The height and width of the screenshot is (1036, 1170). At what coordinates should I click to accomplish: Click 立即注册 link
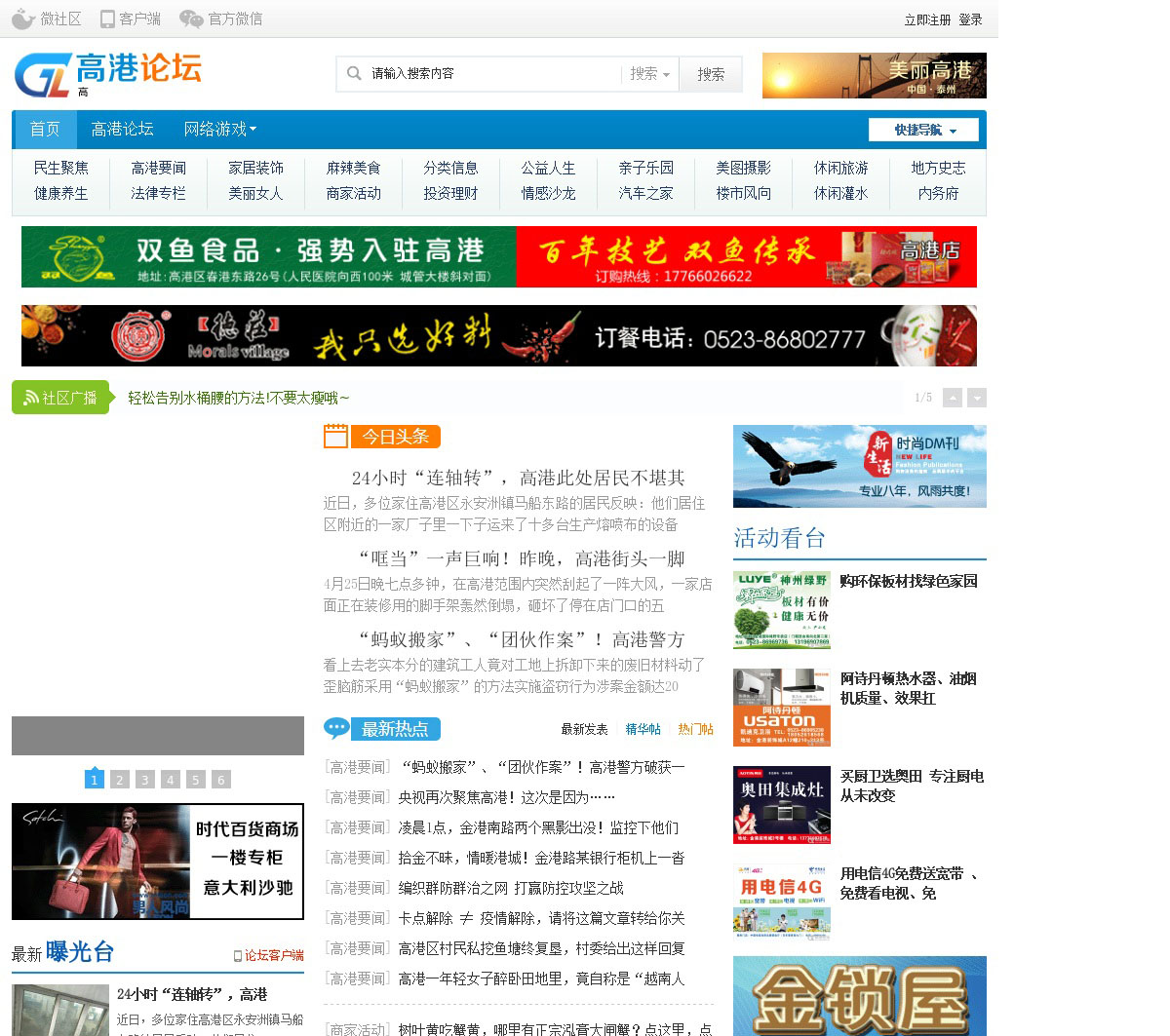[927, 19]
